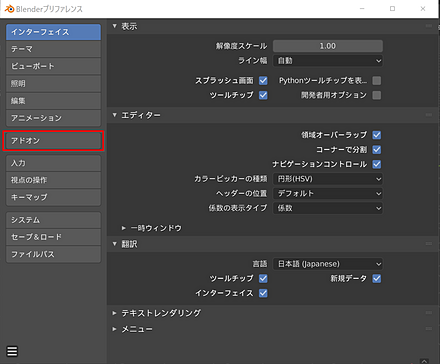This screenshot has width=440, height=364.
Task: Open ライン幅 dropdown set to 自動
Action: click(x=328, y=61)
